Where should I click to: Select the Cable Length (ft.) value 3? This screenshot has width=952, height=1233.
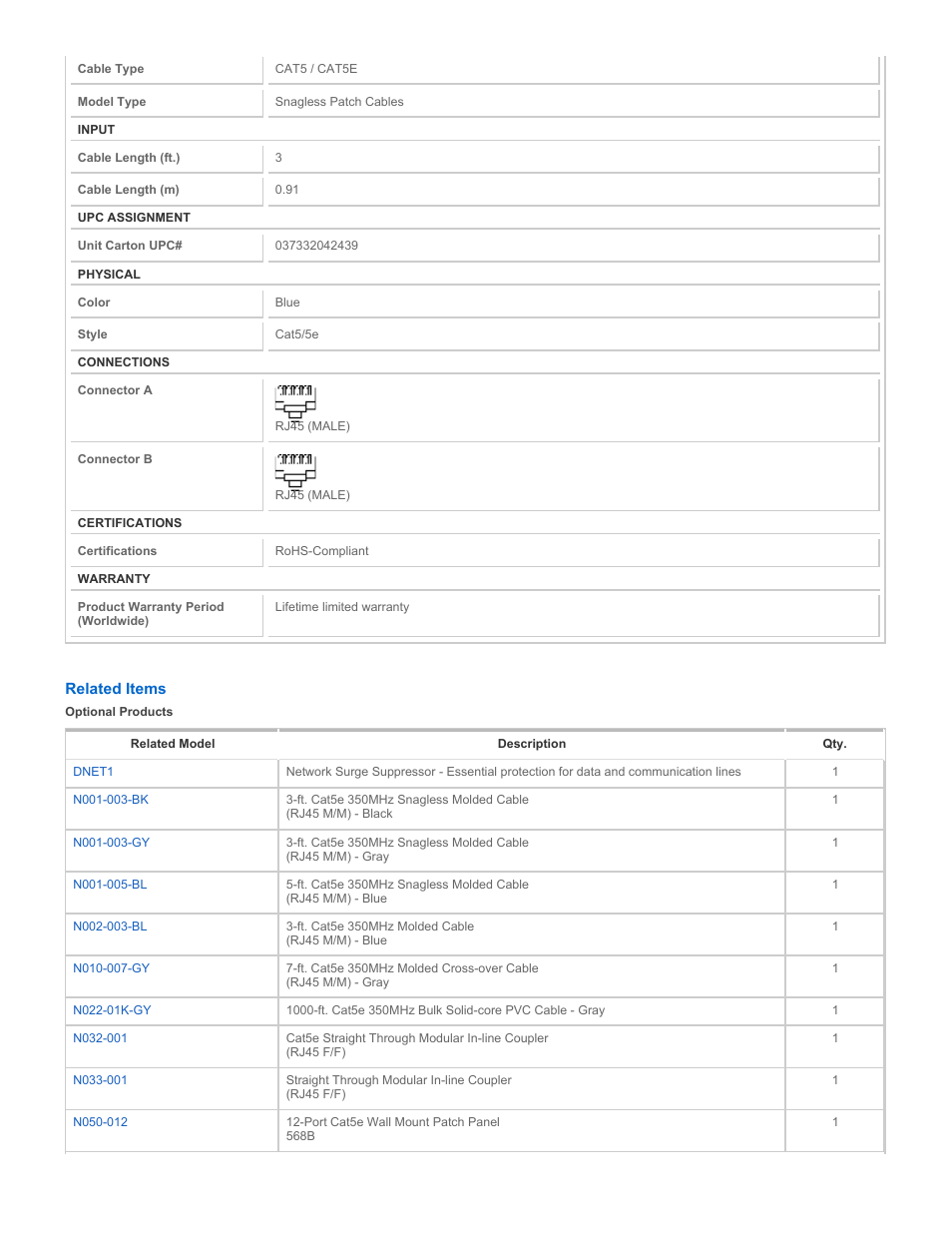[278, 158]
